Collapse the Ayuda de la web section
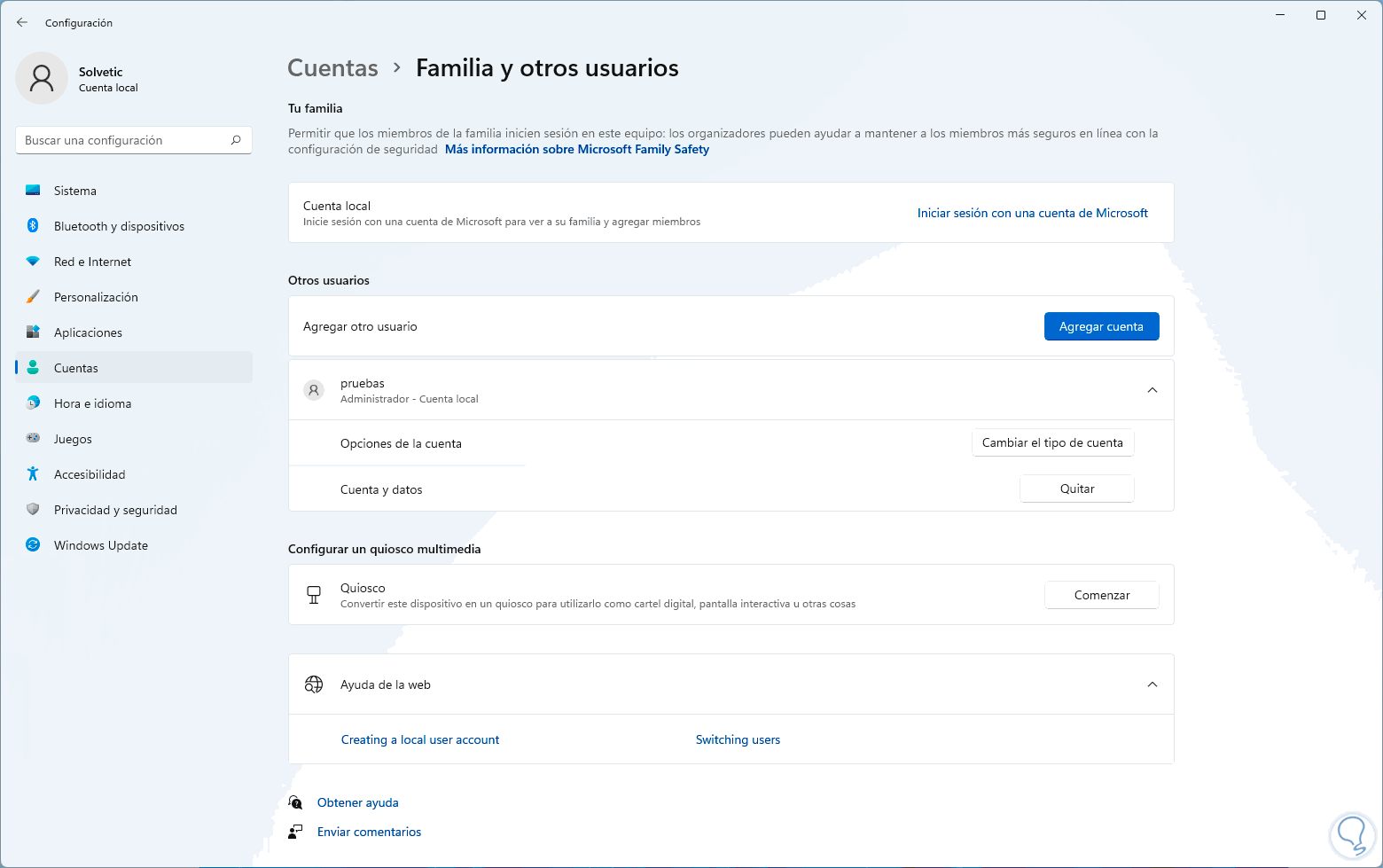This screenshot has width=1383, height=868. click(x=1152, y=684)
